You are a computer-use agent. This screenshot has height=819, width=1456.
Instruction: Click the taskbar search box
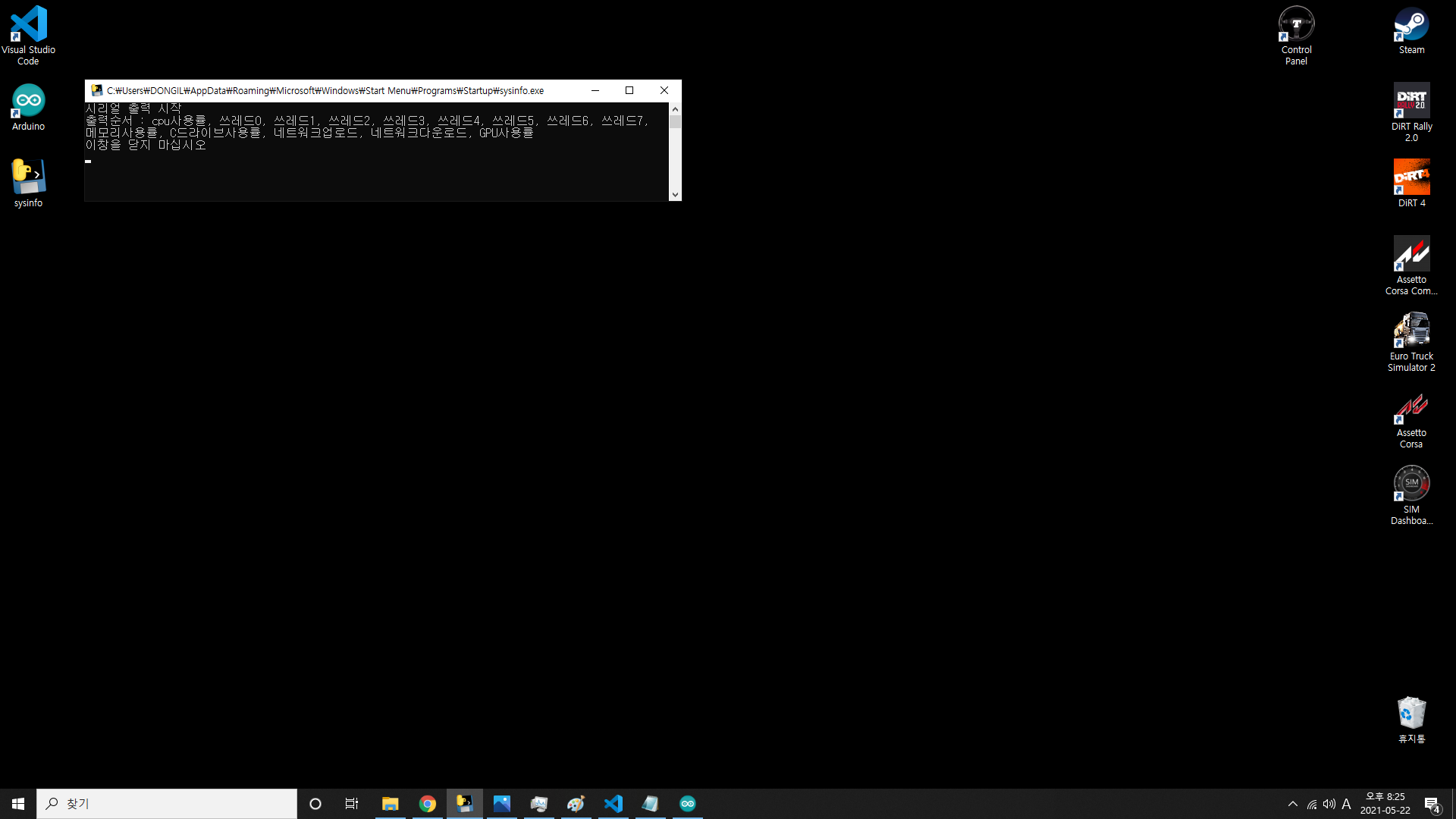click(167, 804)
